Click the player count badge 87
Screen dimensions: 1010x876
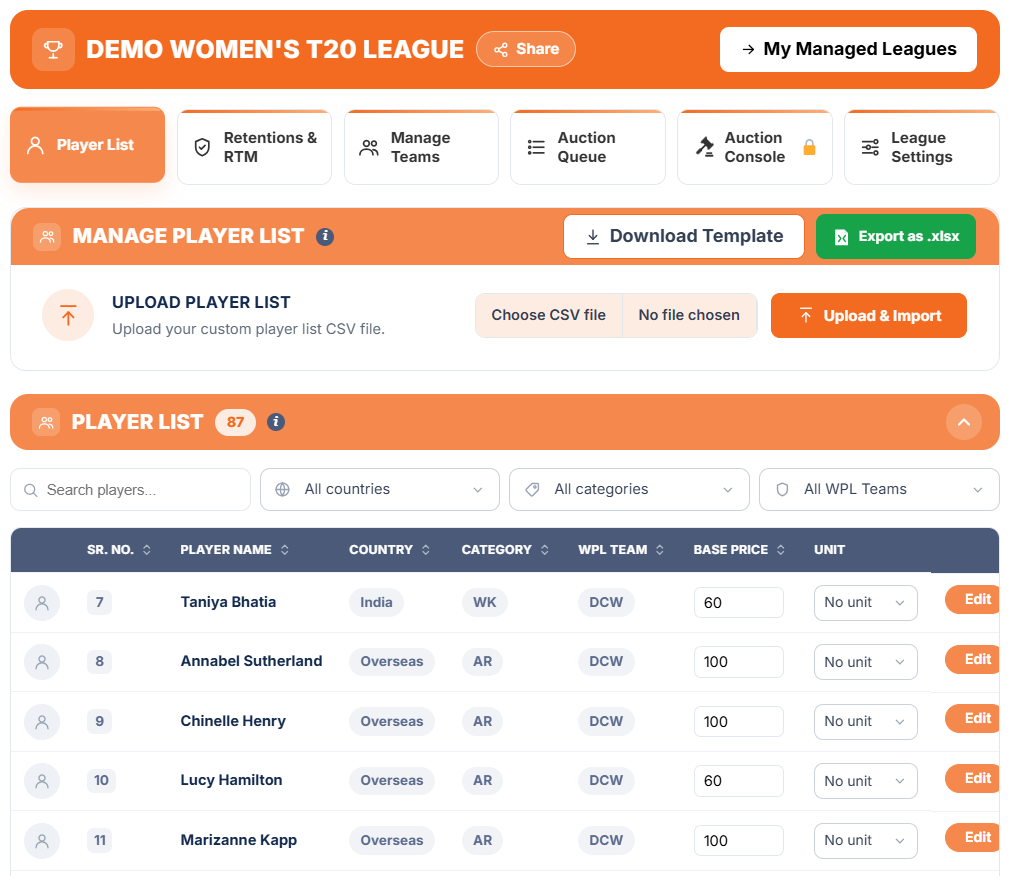(235, 422)
